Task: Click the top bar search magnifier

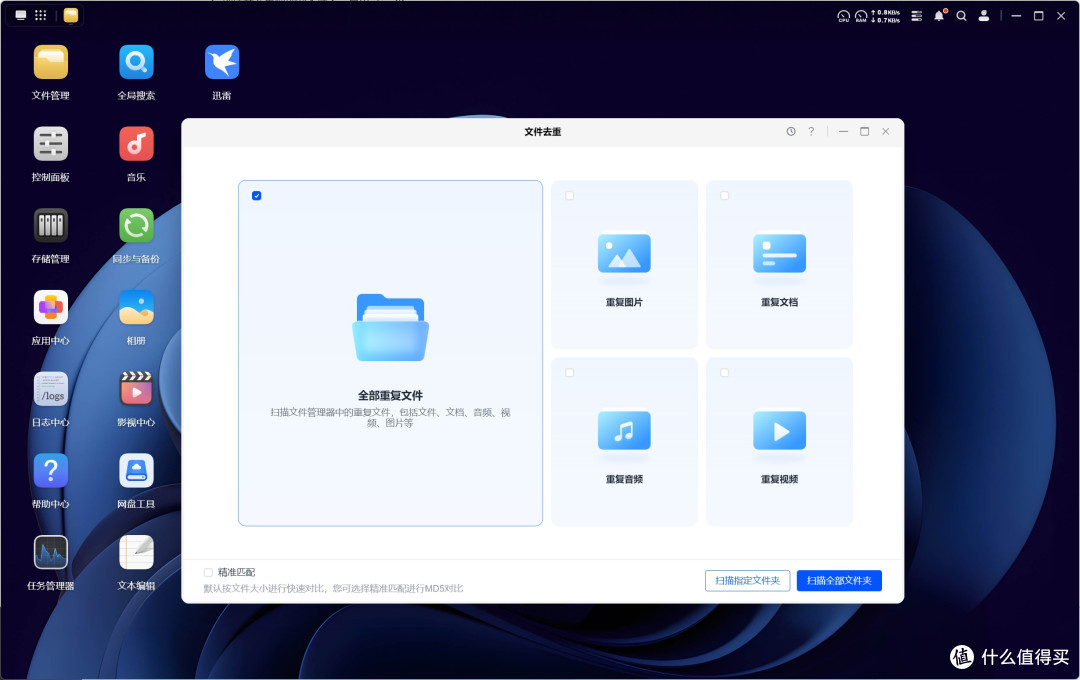Action: pyautogui.click(x=962, y=15)
